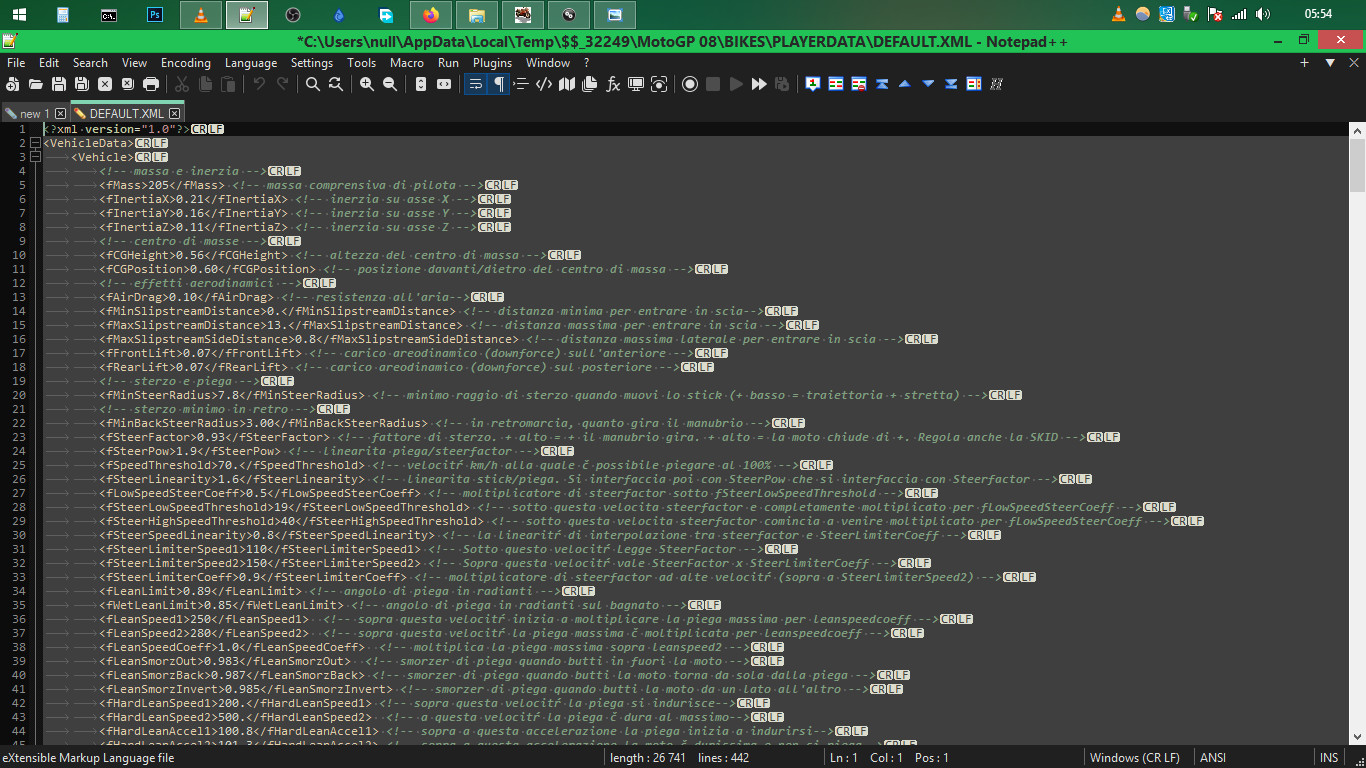Zoom in using the toolbar zoom-in icon
This screenshot has height=768, width=1366.
click(365, 84)
